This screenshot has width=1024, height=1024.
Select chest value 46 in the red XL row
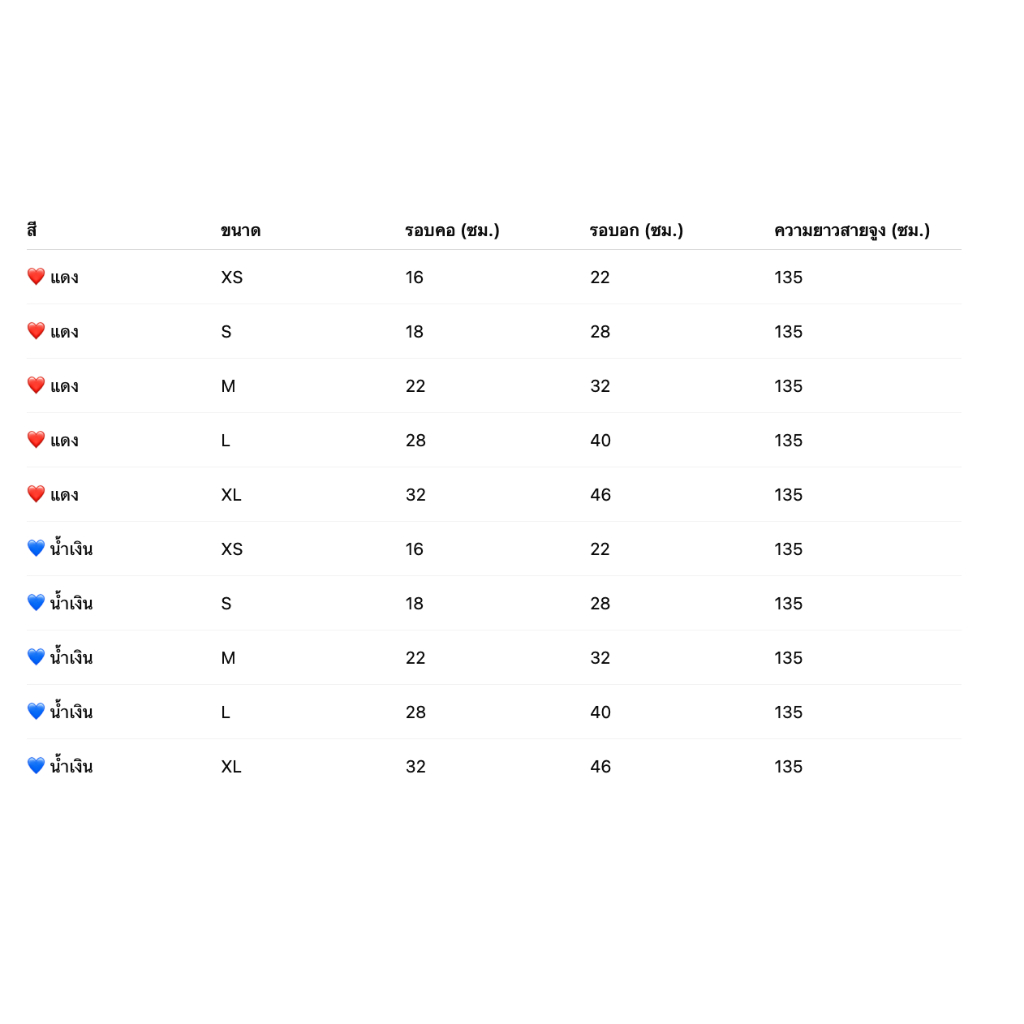(600, 495)
